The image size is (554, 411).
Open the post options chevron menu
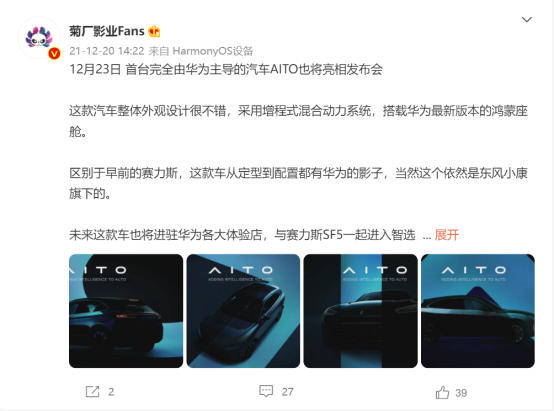click(x=527, y=19)
